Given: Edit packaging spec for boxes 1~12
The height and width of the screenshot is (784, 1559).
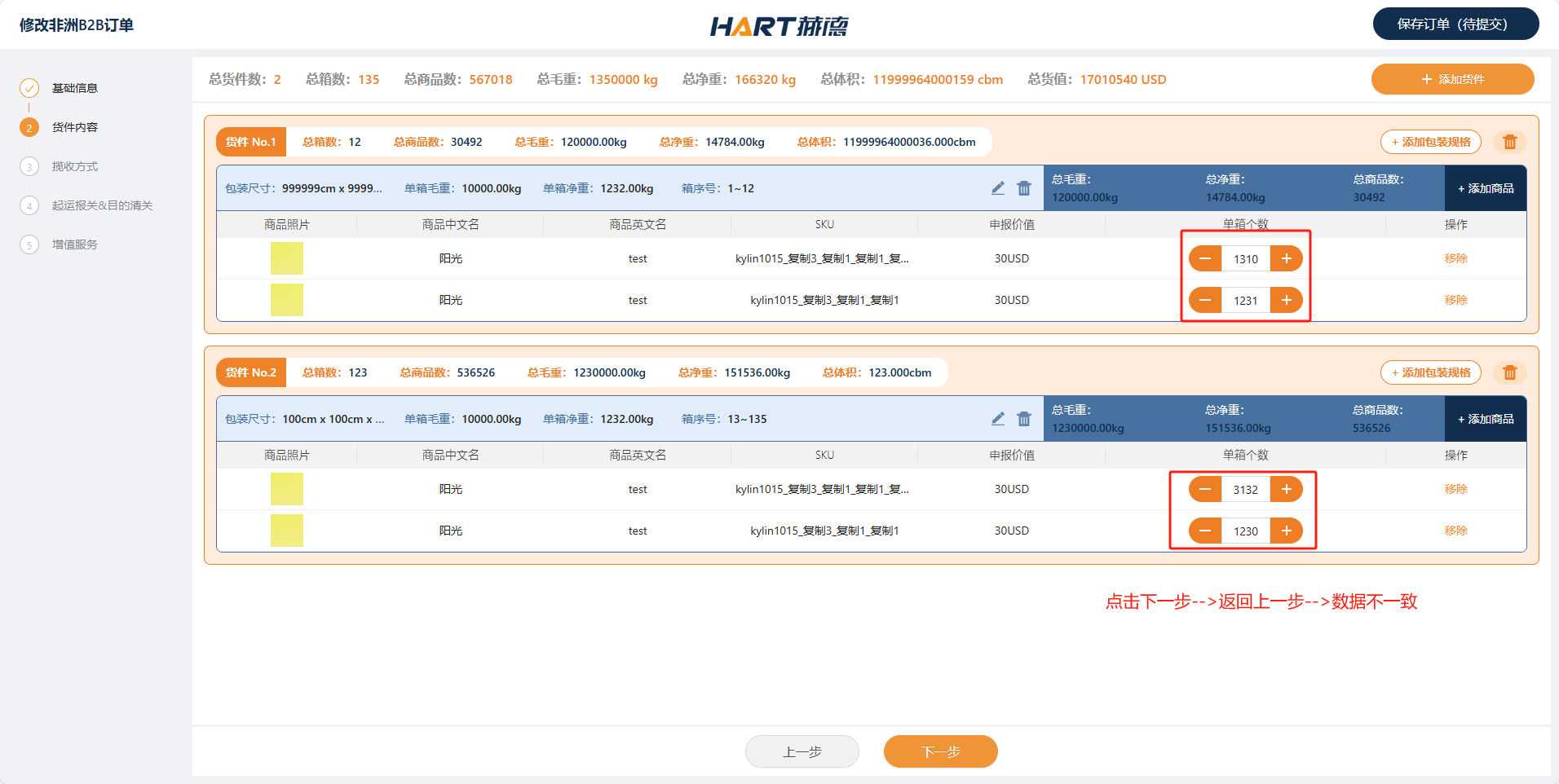Looking at the screenshot, I should click(998, 188).
